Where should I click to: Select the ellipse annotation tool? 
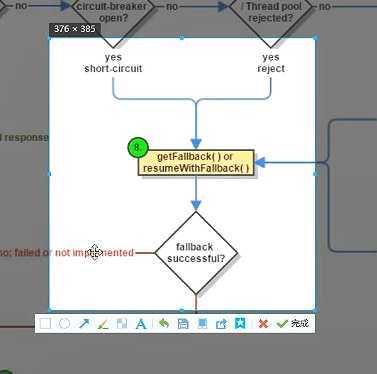click(x=65, y=323)
